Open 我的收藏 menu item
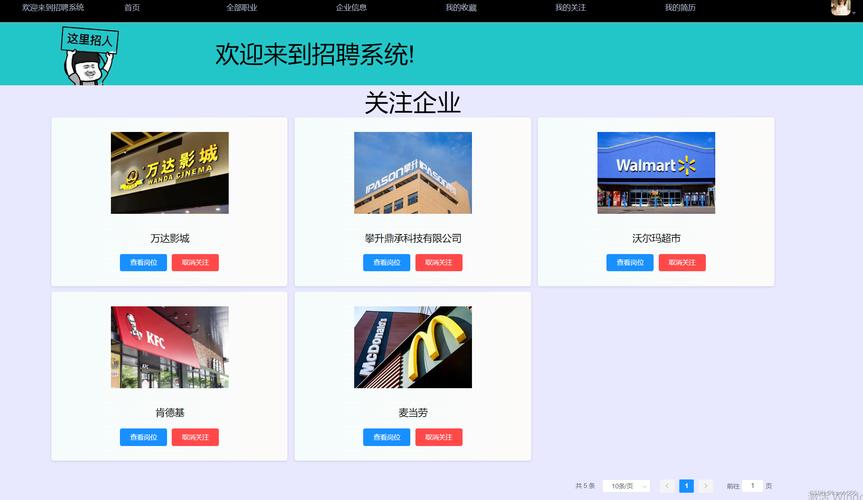 [461, 8]
